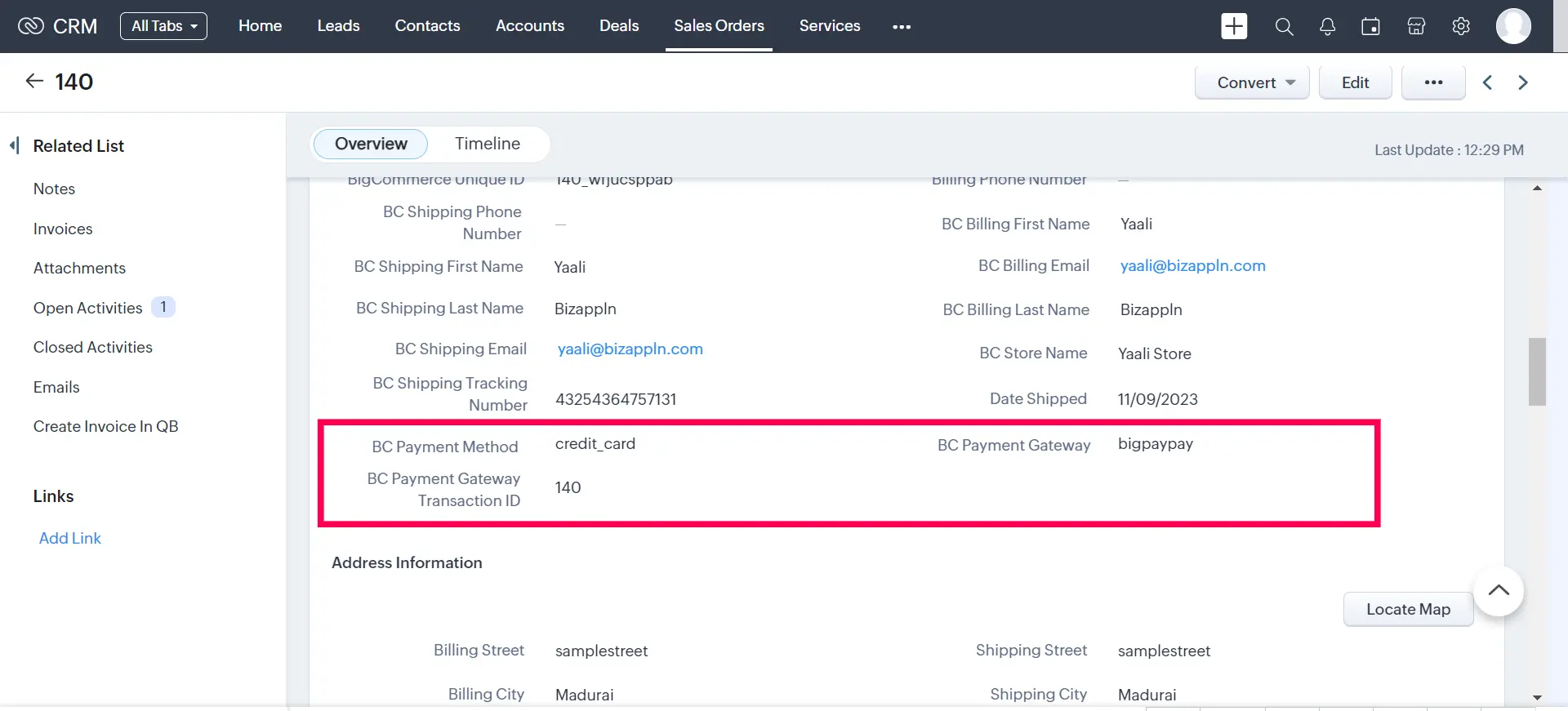
Task: Open the Leads tab
Action: pos(338,26)
